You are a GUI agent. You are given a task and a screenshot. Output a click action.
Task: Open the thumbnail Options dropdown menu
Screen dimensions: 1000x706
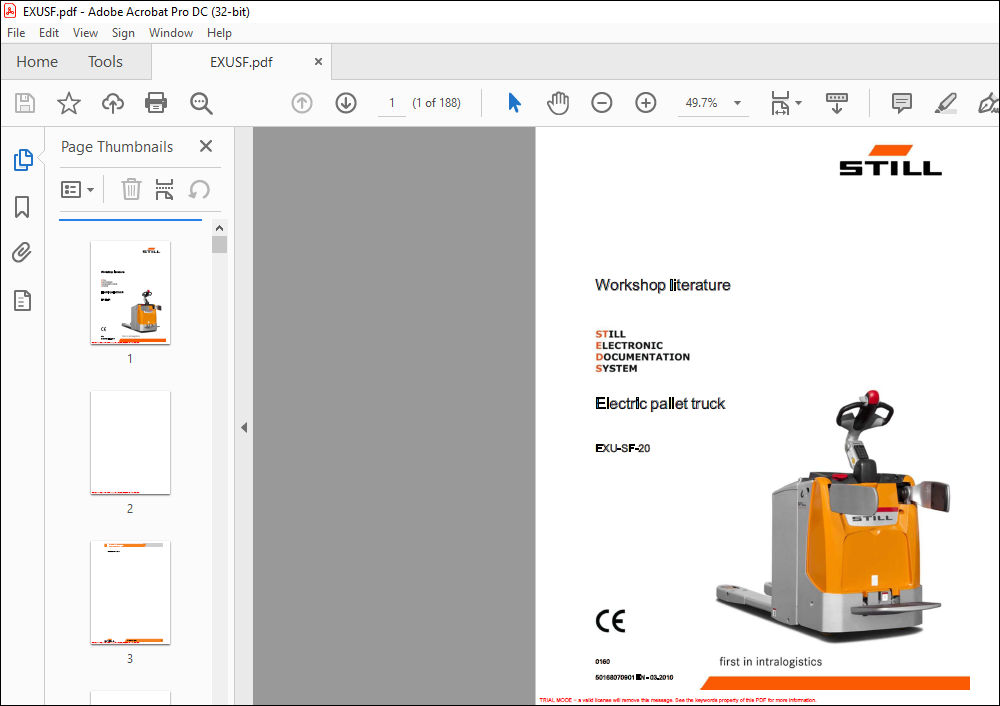(x=77, y=189)
